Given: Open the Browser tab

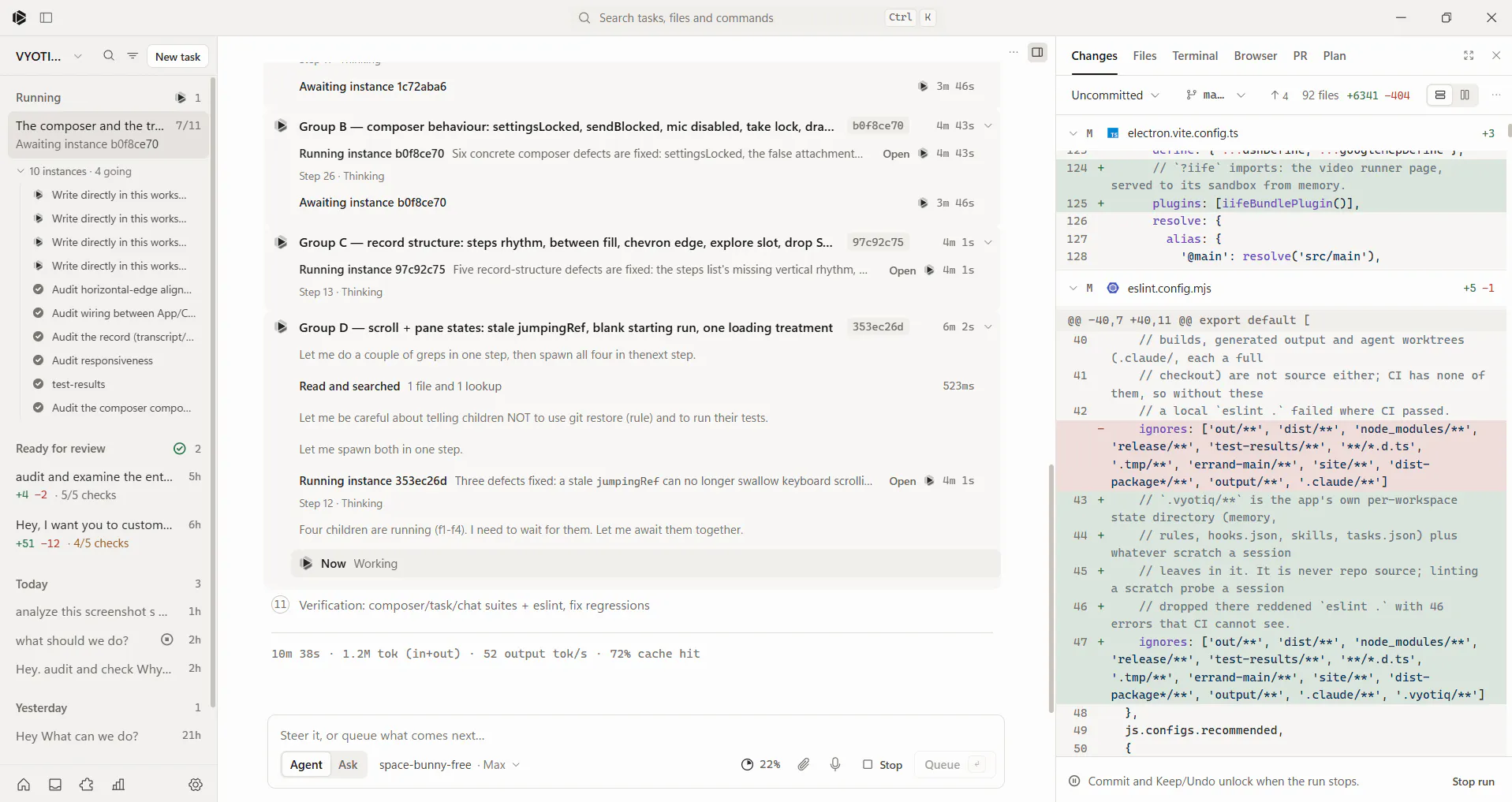Looking at the screenshot, I should pos(1256,56).
